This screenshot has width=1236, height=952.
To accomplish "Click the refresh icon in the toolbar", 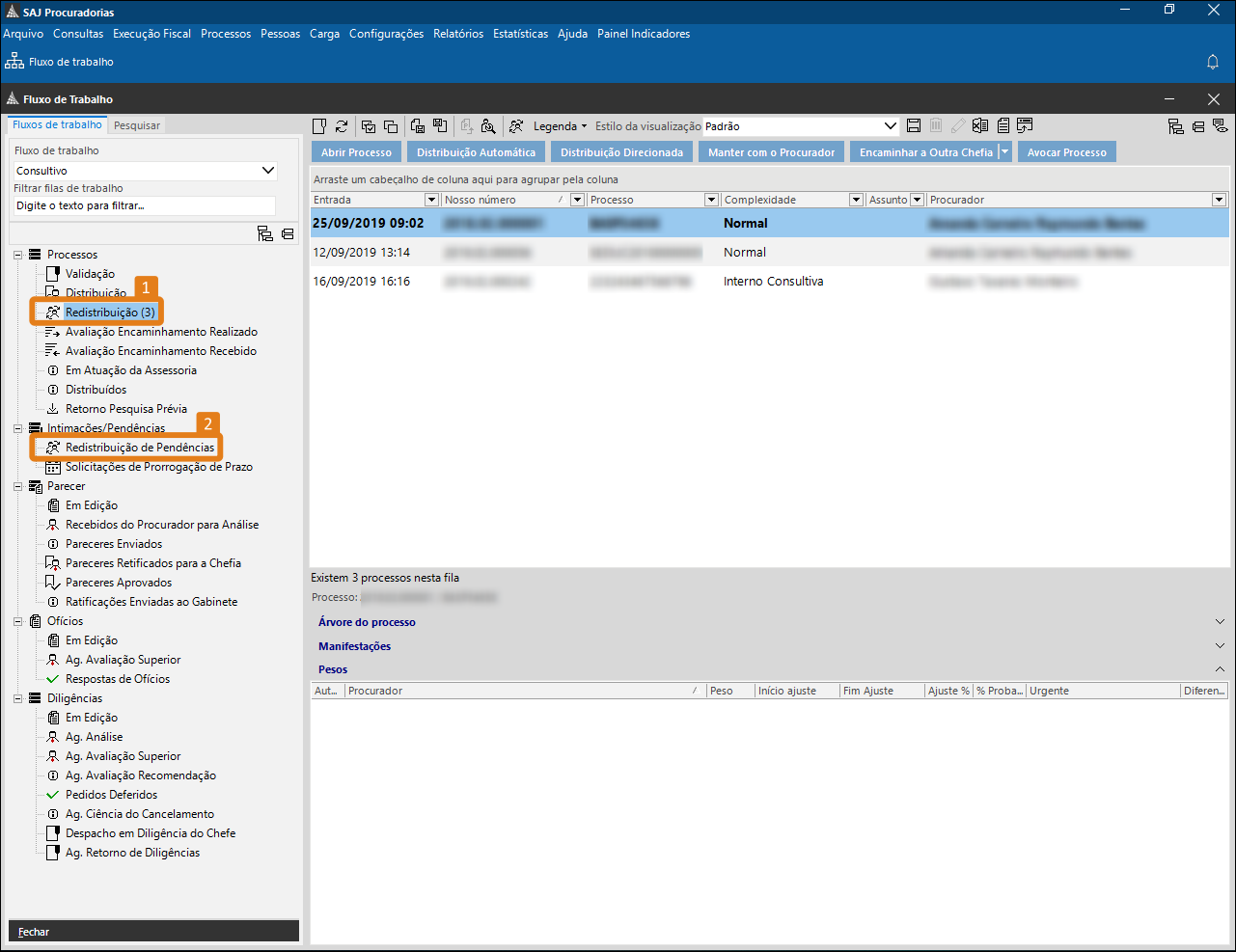I will 342,126.
